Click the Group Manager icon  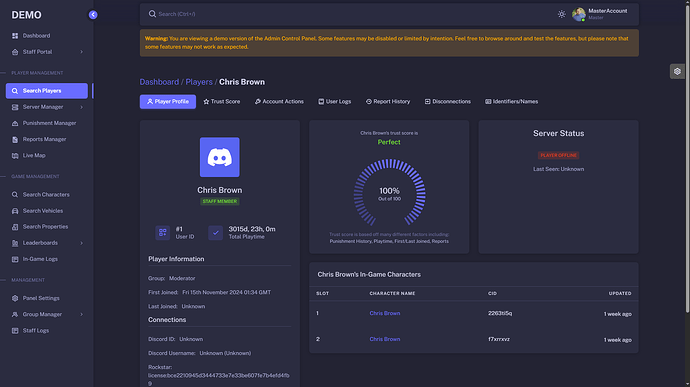(15, 314)
